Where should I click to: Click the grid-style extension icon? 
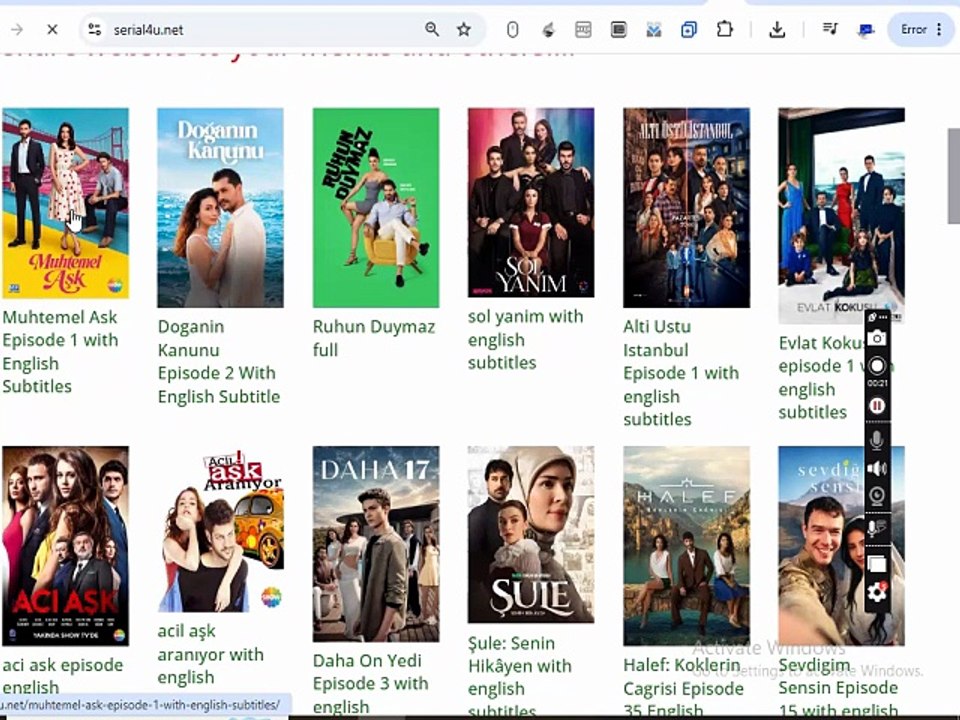[x=583, y=29]
